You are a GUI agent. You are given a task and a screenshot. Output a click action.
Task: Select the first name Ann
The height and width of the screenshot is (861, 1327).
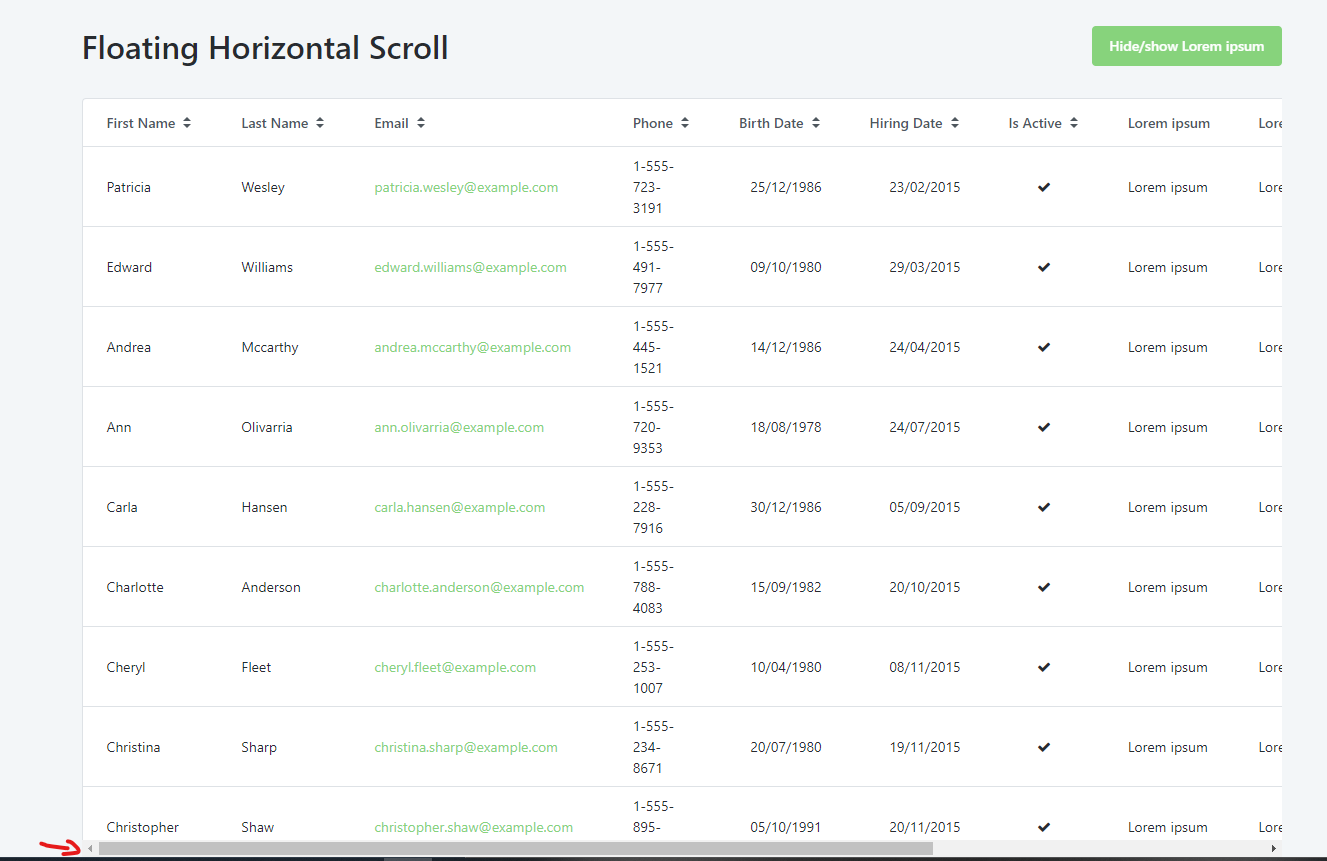coord(119,427)
